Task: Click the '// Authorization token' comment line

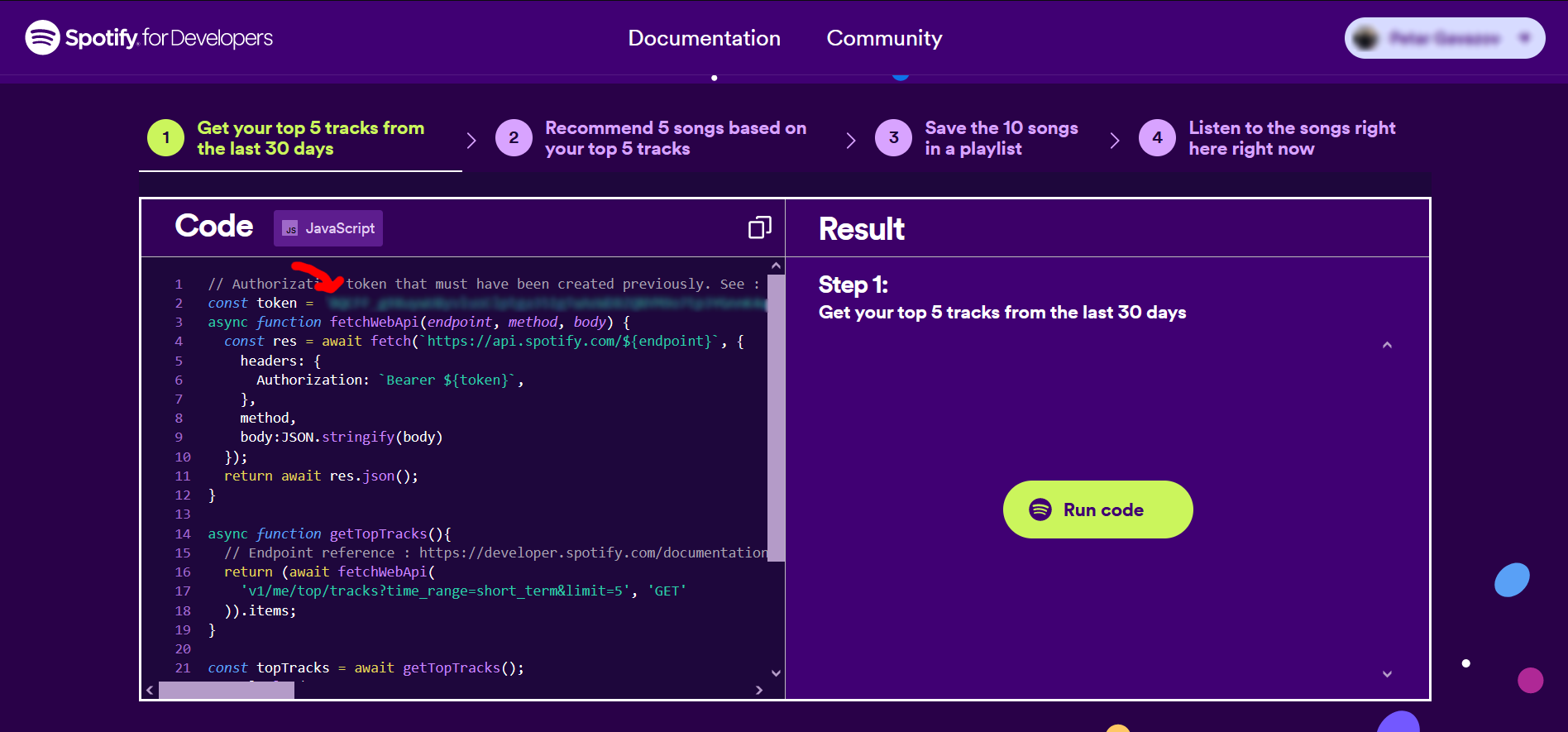Action: pyautogui.click(x=484, y=284)
